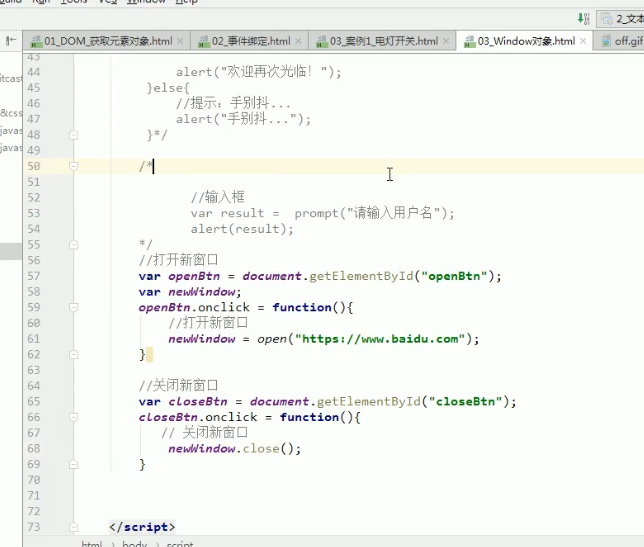Collapse the openBtn function at line 59
This screenshot has height=547, width=644.
coord(74,307)
